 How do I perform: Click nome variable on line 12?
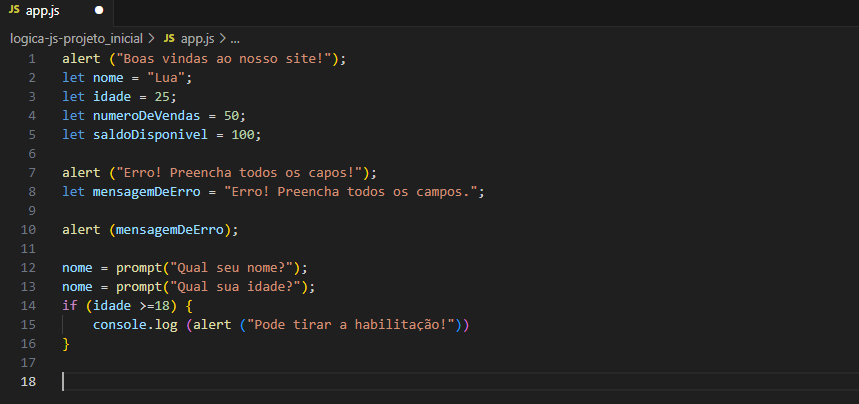[77, 268]
